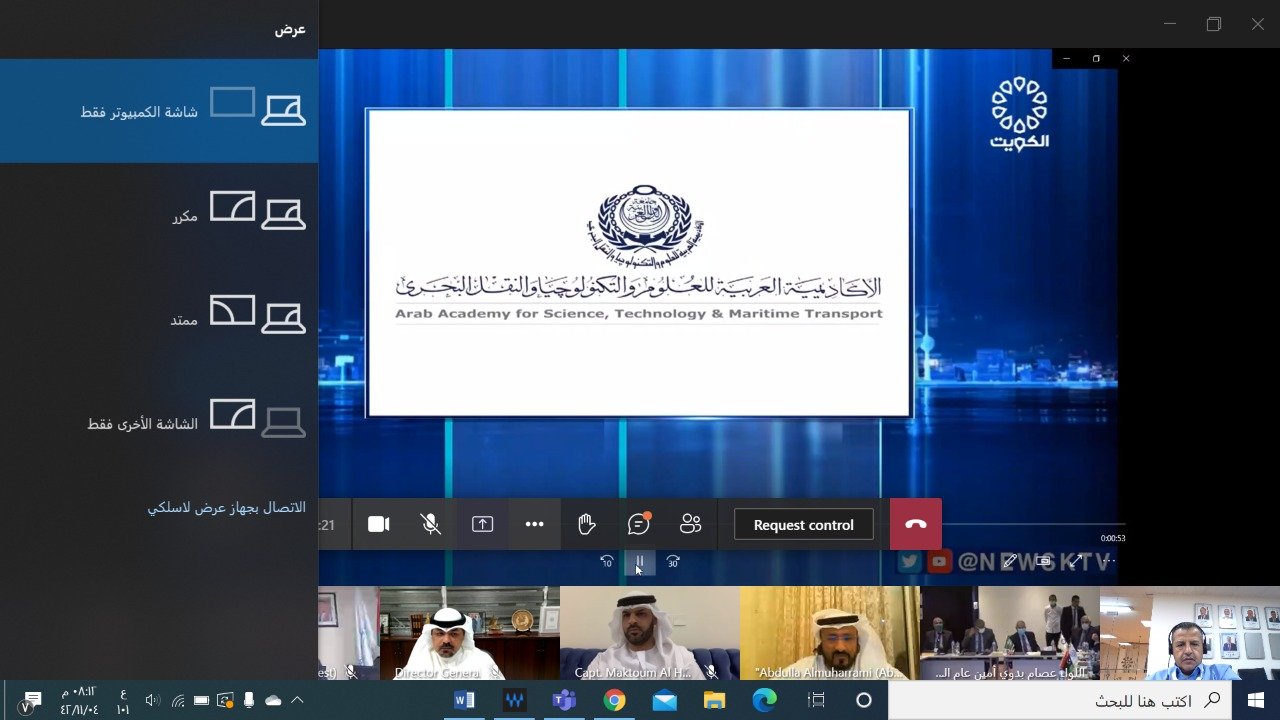Raise hand in the Teams meeting
Viewport: 1280px width, 720px height.
[587, 524]
